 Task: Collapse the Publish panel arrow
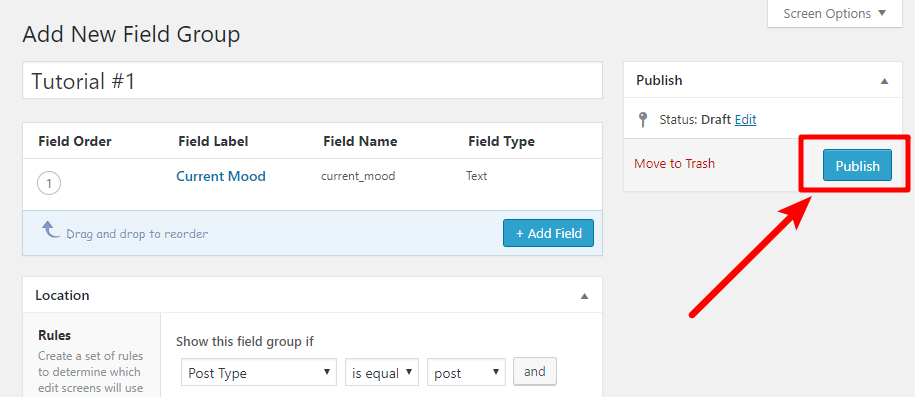point(884,81)
